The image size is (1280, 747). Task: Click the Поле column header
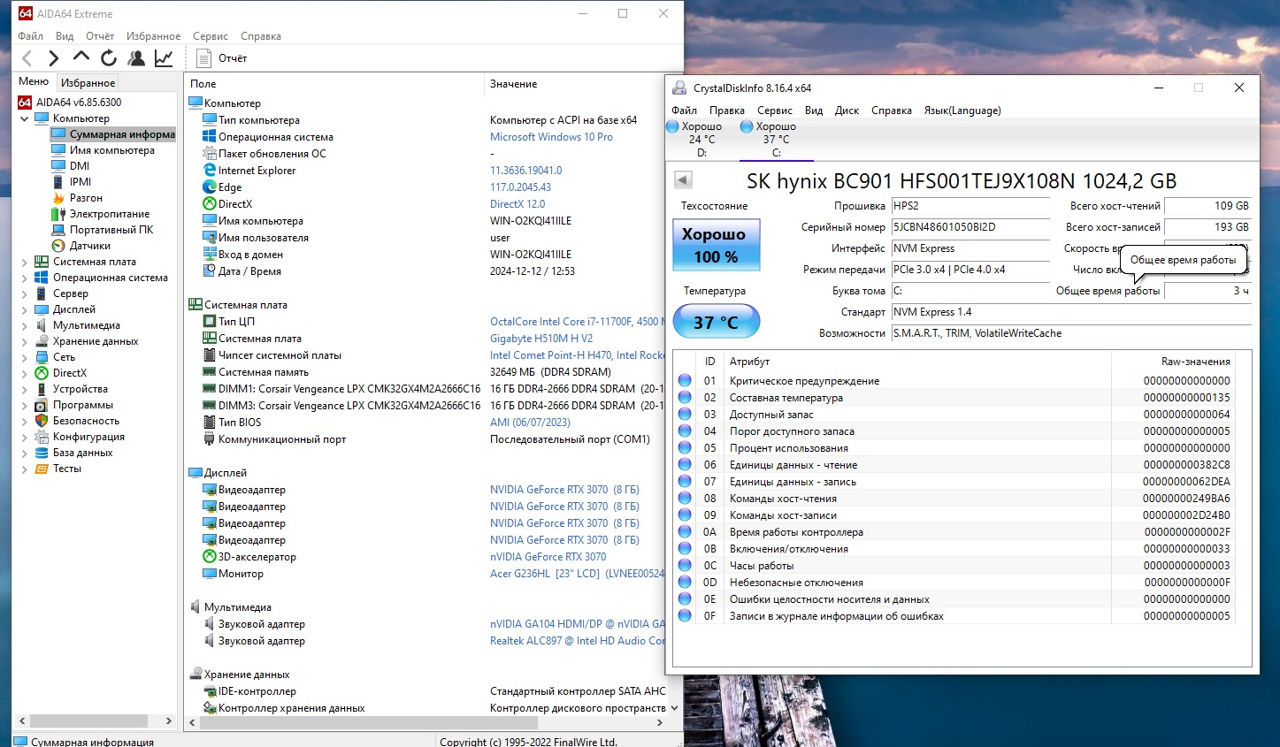[335, 84]
